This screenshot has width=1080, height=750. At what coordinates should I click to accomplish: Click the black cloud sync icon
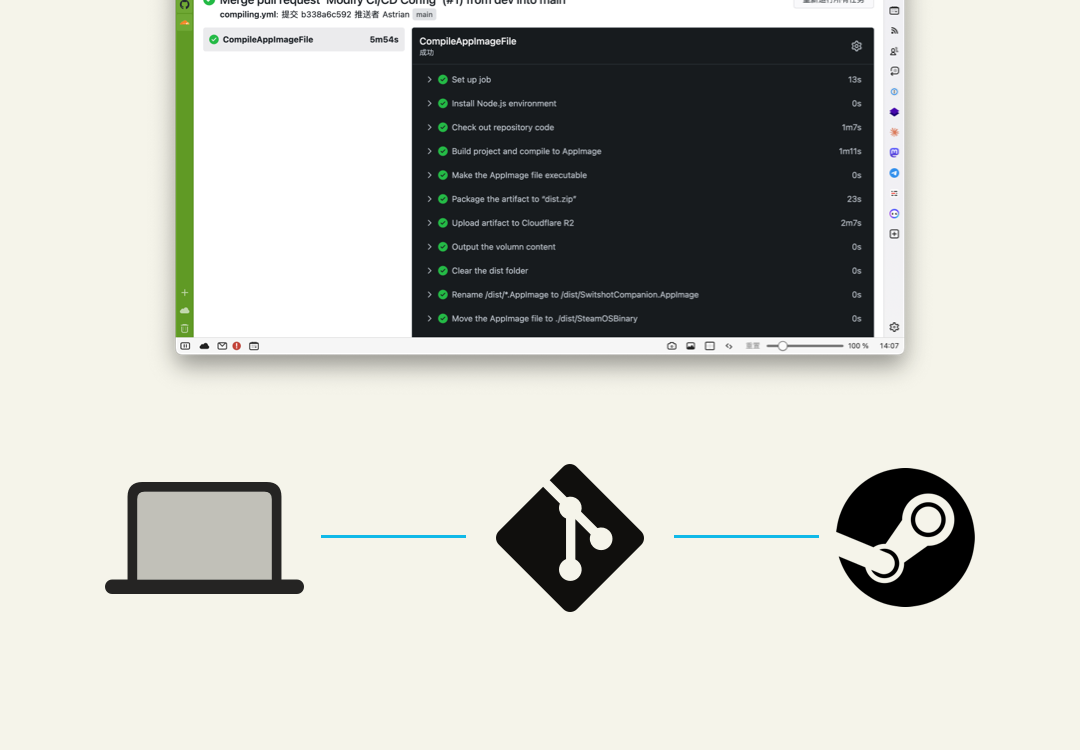[x=205, y=346]
